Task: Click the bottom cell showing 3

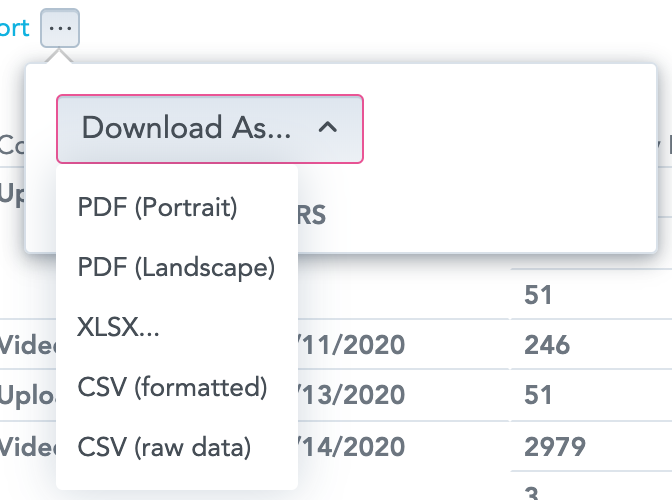Action: point(530,490)
